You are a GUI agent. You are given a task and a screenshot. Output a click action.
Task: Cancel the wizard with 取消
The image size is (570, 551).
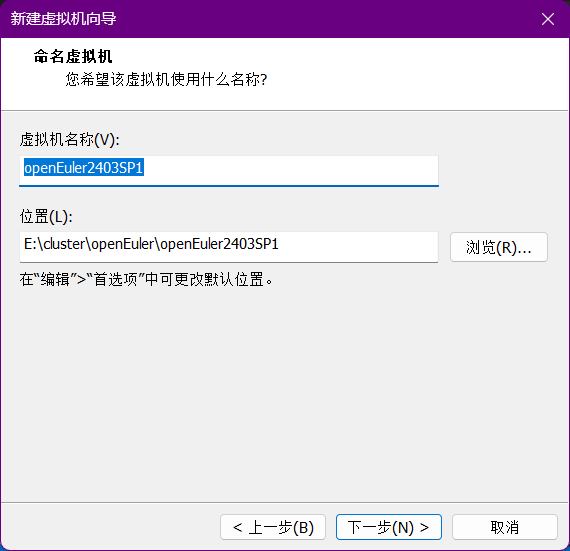pyautogui.click(x=505, y=527)
